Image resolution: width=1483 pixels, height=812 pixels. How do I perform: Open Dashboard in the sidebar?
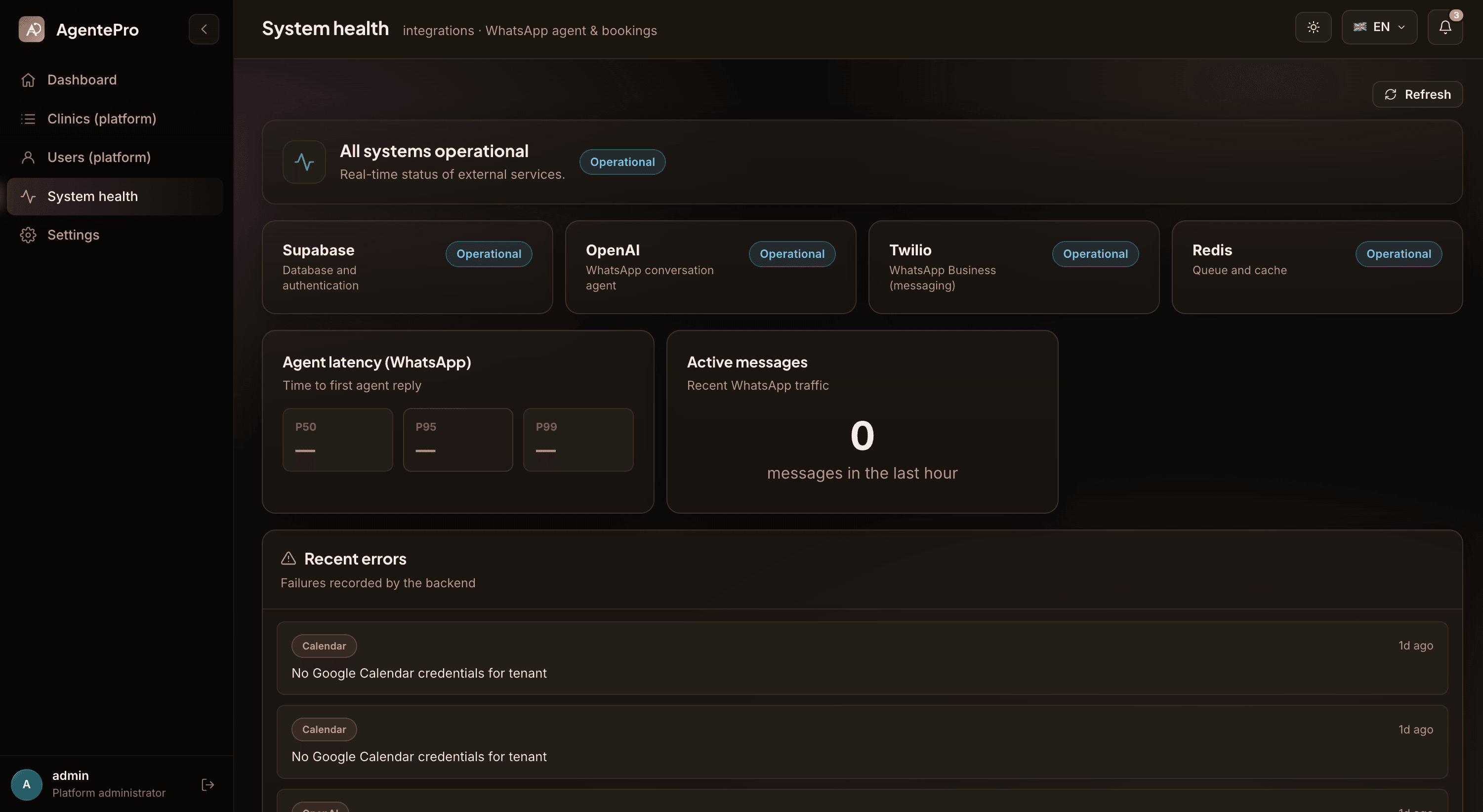(x=115, y=80)
